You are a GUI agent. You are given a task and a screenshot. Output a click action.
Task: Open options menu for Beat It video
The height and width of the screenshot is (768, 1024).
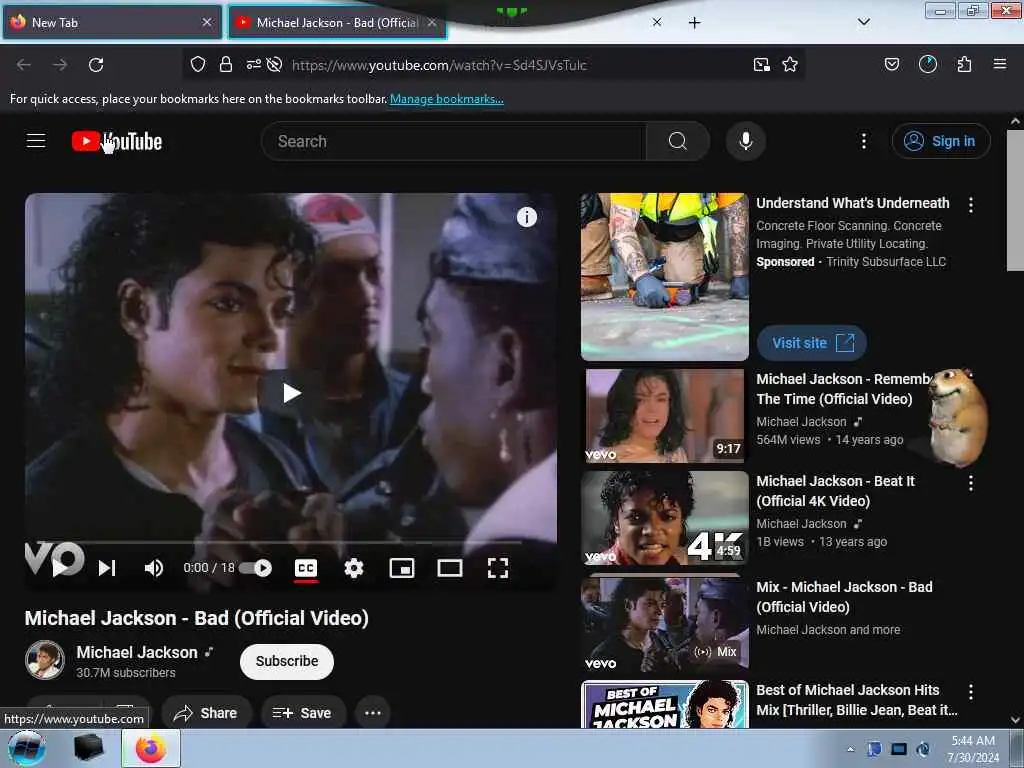971,483
